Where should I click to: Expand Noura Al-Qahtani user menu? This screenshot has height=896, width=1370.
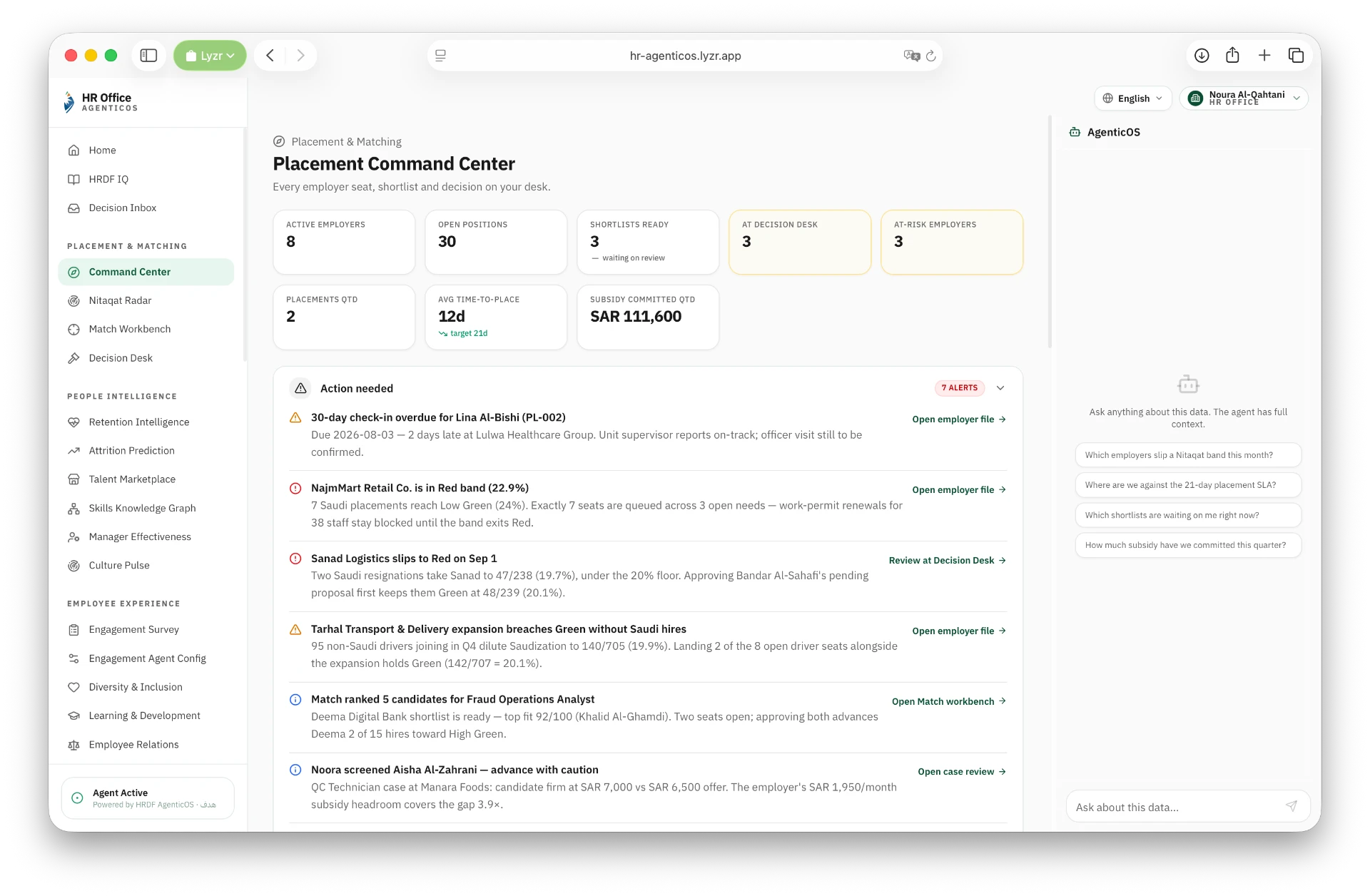[1244, 98]
